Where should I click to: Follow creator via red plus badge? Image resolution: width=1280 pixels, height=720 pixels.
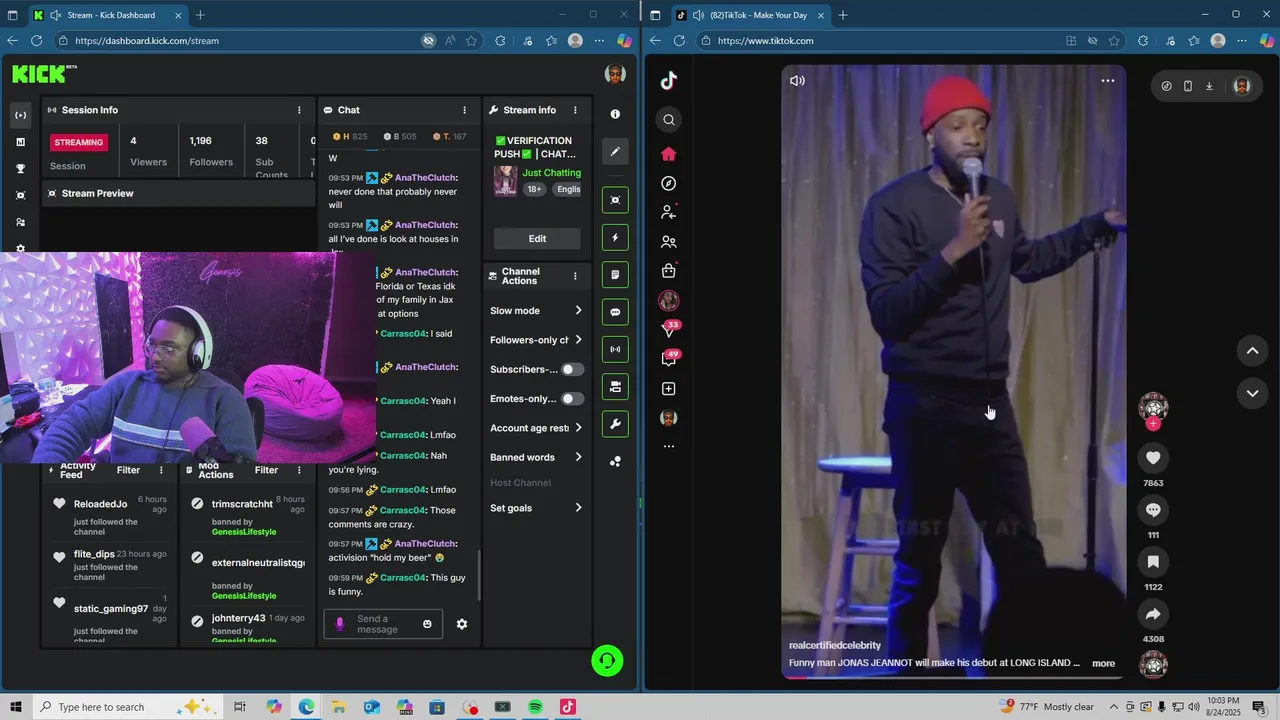tap(1153, 424)
